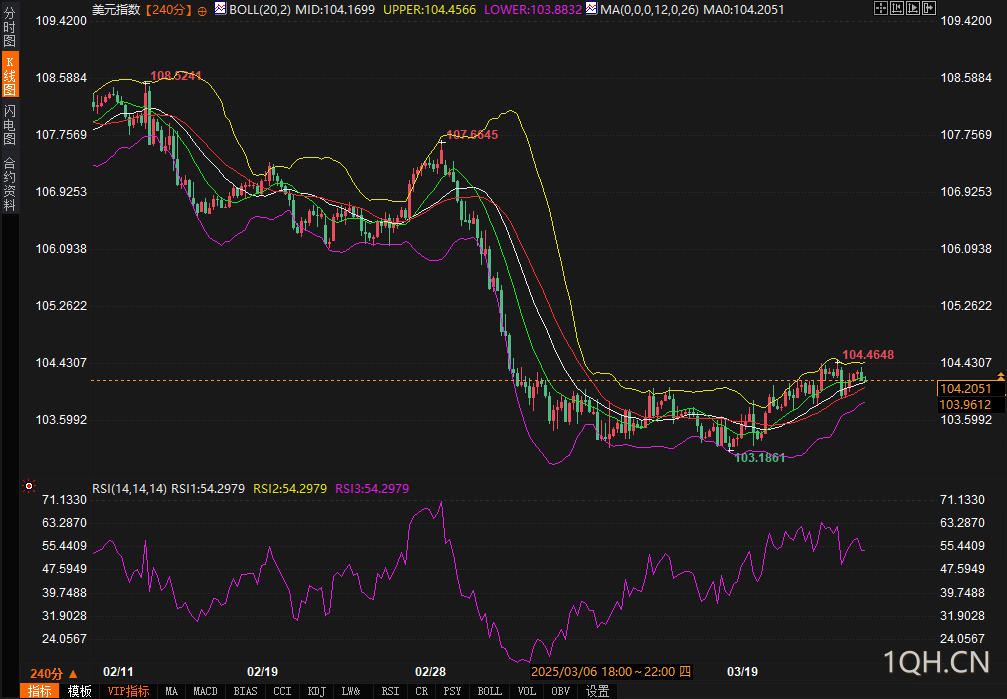Viewport: 1007px width, 699px height.
Task: Click the LOWER:103.8832 value text
Action: (x=532, y=10)
